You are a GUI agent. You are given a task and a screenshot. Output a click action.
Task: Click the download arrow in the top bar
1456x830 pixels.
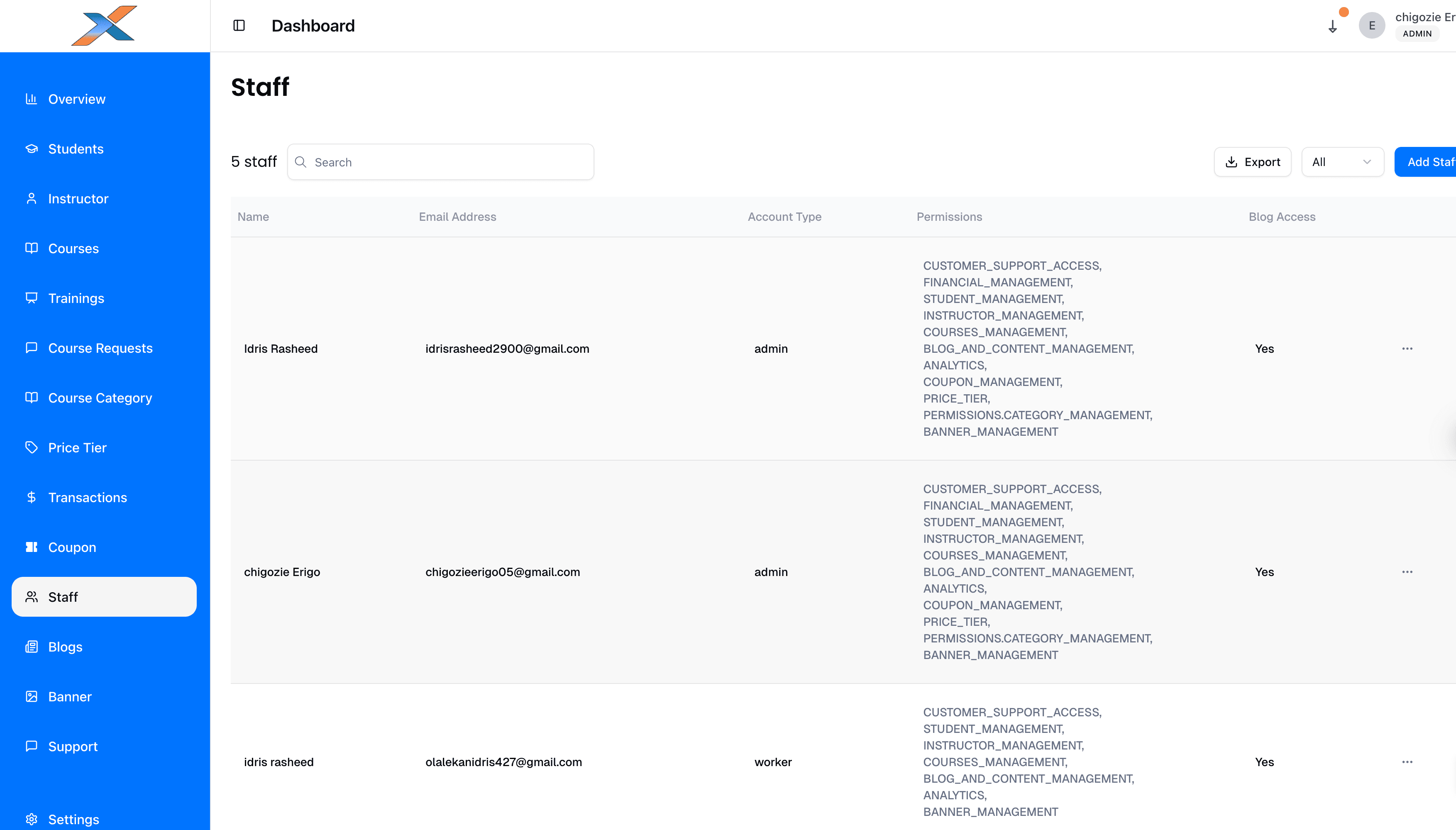pos(1332,26)
